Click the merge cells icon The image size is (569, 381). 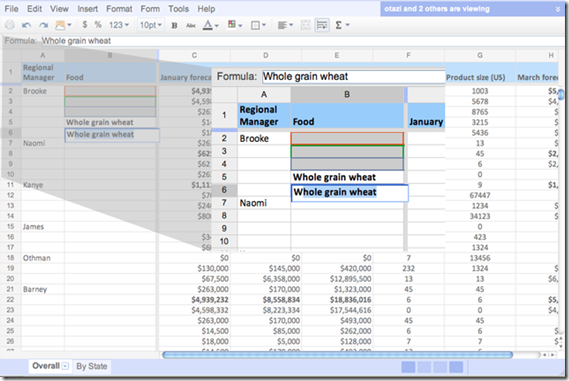[306, 25]
